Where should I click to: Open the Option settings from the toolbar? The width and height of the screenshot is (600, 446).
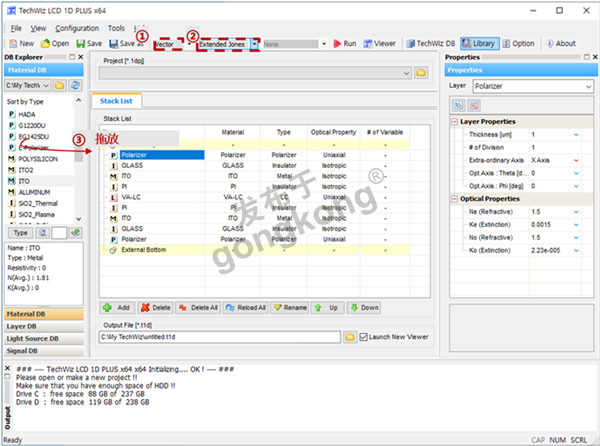[518, 44]
